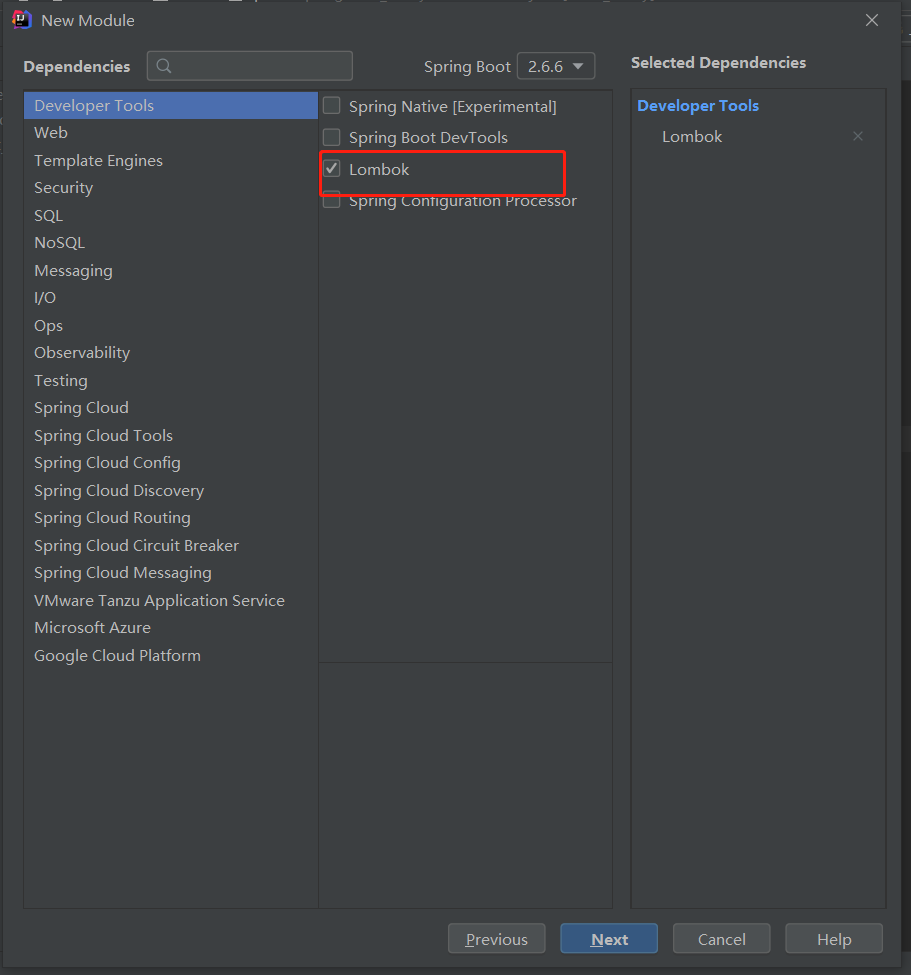
Task: Proceed with the Next button
Action: point(609,938)
